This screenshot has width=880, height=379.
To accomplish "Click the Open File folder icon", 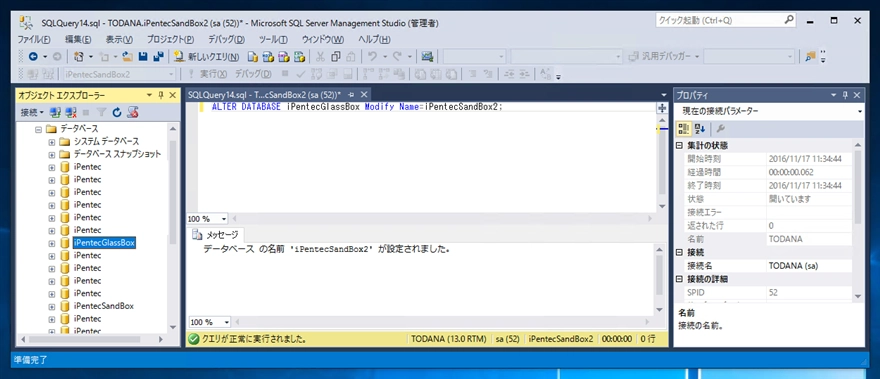I will click(x=127, y=57).
